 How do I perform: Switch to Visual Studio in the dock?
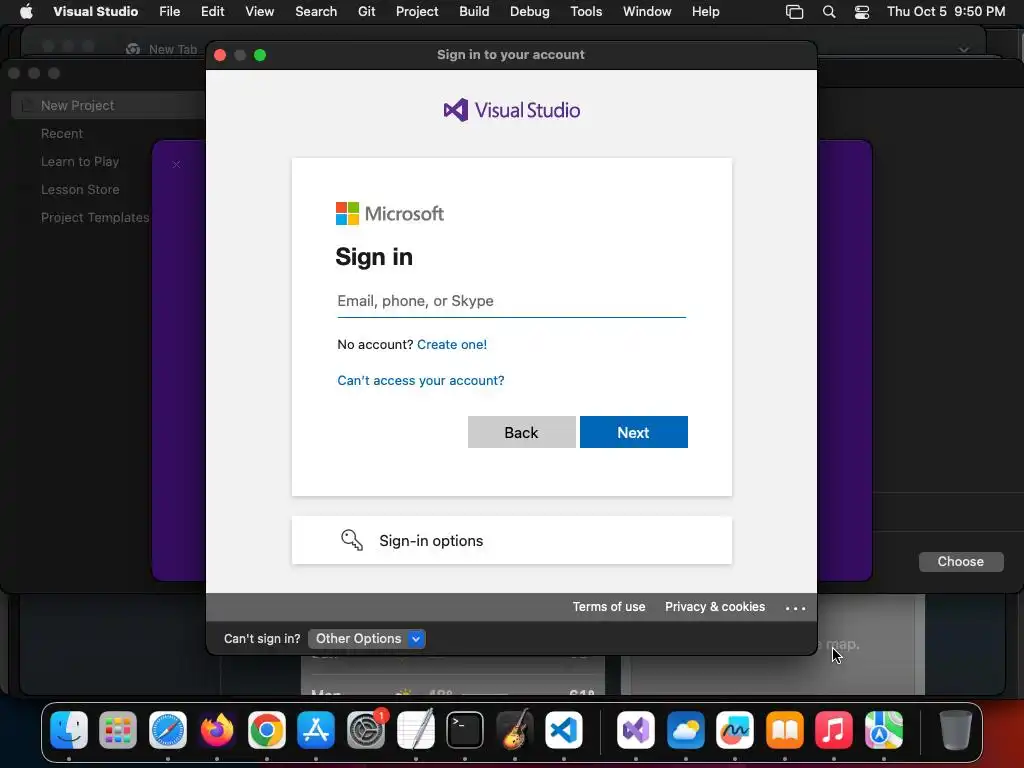pos(635,729)
